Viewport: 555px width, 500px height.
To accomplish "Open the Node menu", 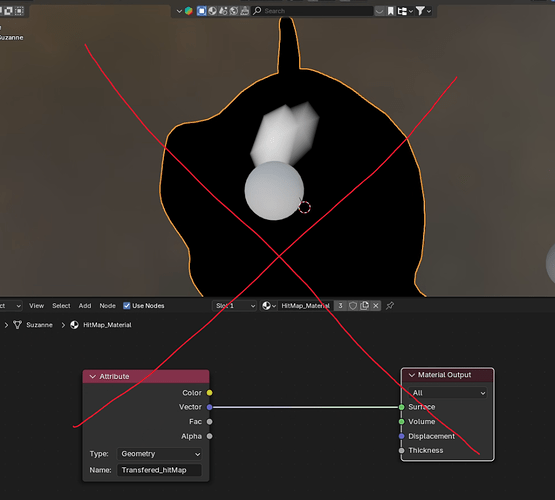I will [107, 306].
